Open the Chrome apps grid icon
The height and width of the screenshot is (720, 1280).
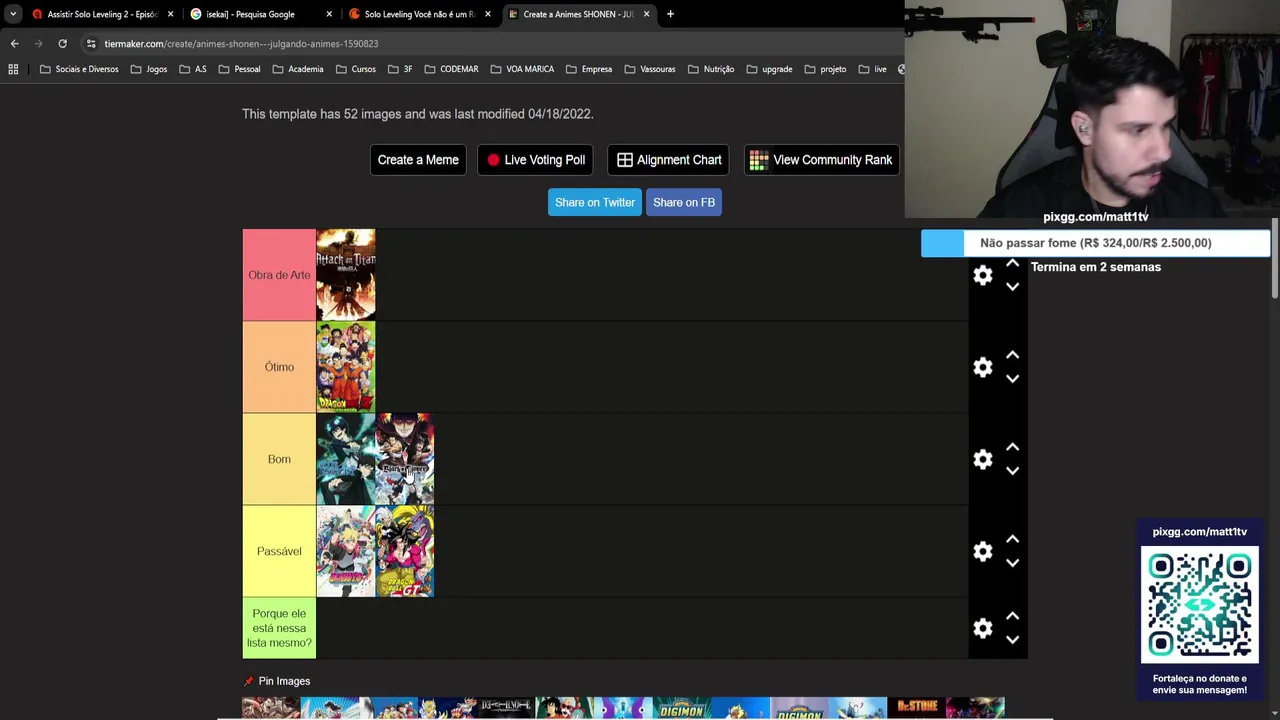click(13, 69)
